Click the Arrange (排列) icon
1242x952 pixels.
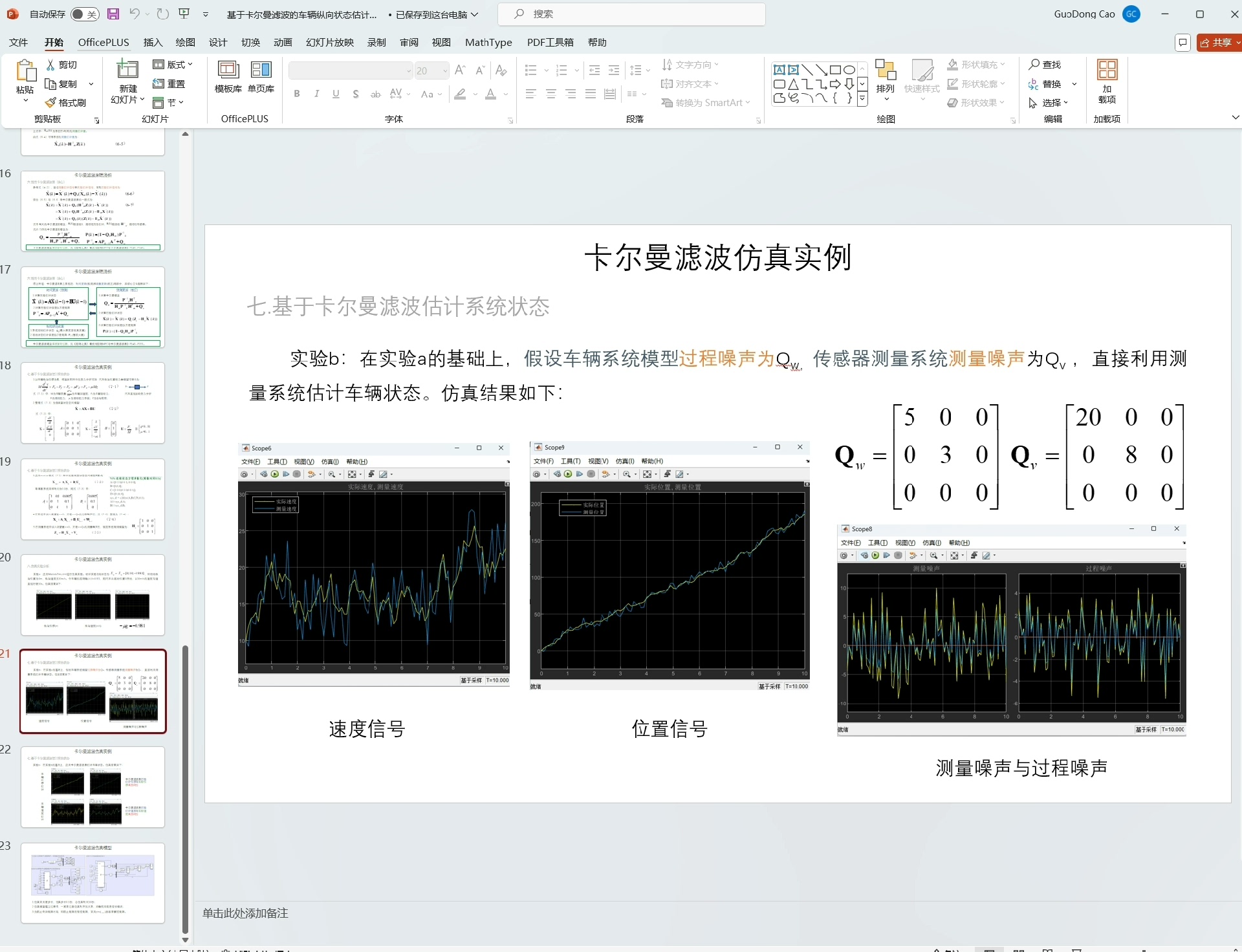click(886, 70)
